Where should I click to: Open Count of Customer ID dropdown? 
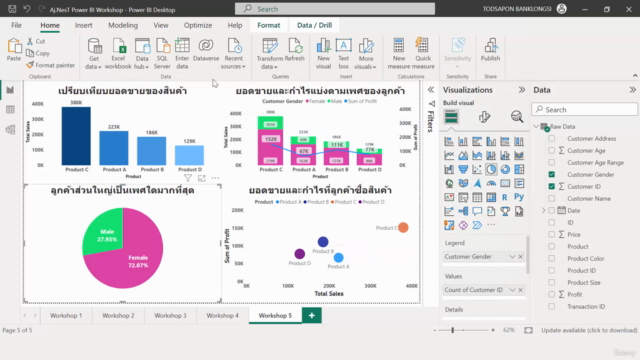512,290
